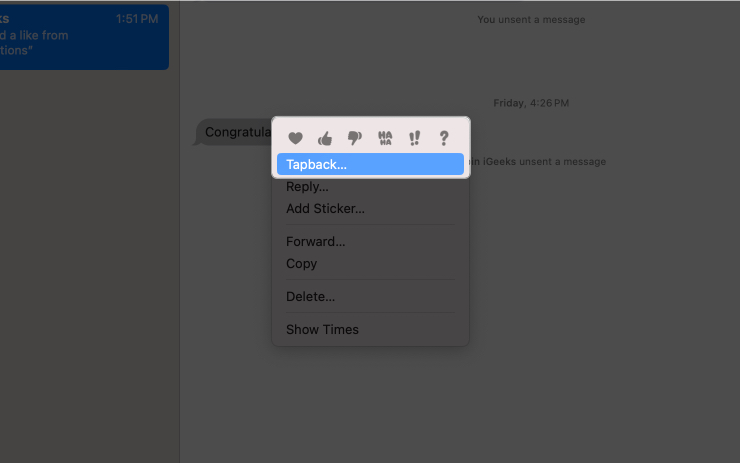React with the double exclamation Tapback
Image resolution: width=740 pixels, height=463 pixels.
coord(414,138)
